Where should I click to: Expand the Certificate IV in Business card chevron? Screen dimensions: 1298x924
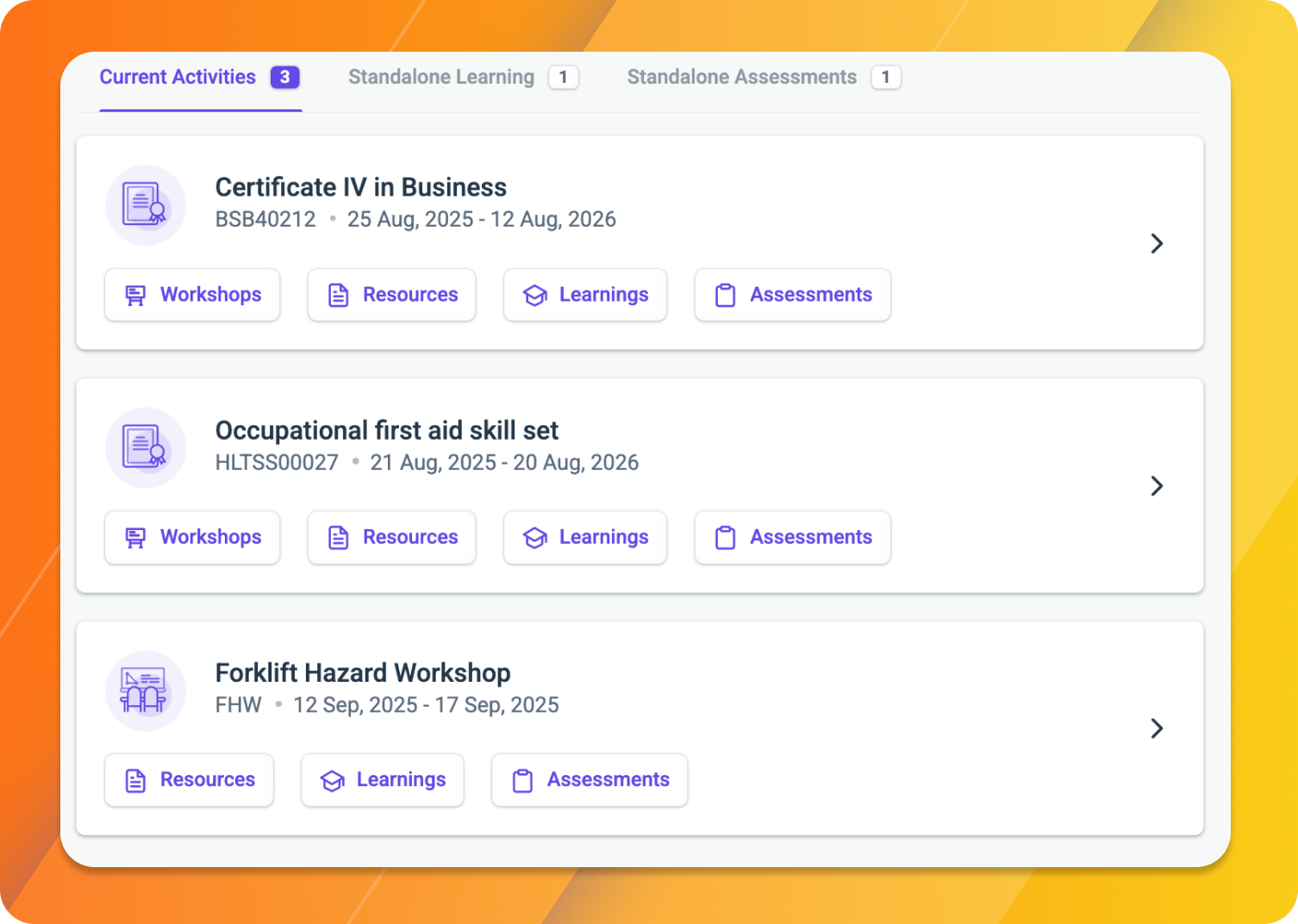click(1158, 243)
